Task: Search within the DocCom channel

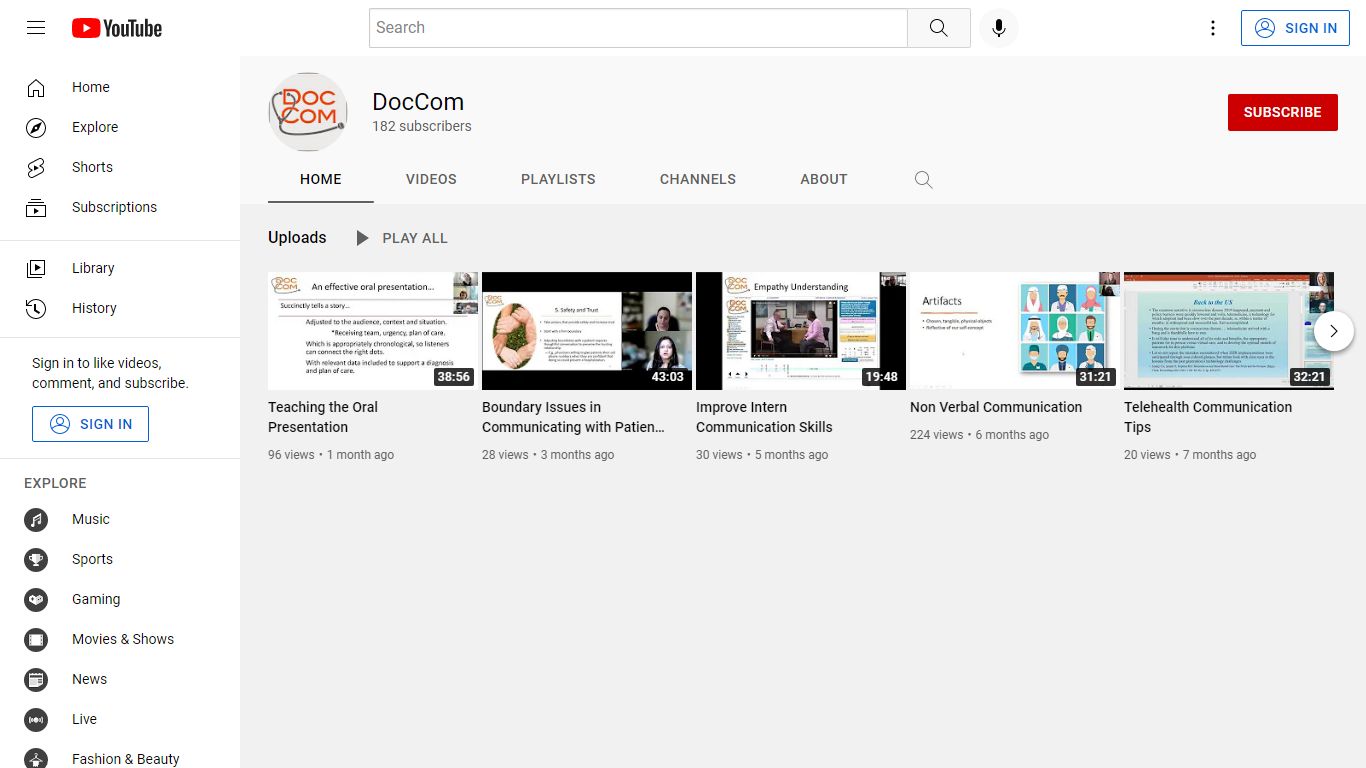Action: pyautogui.click(x=923, y=180)
